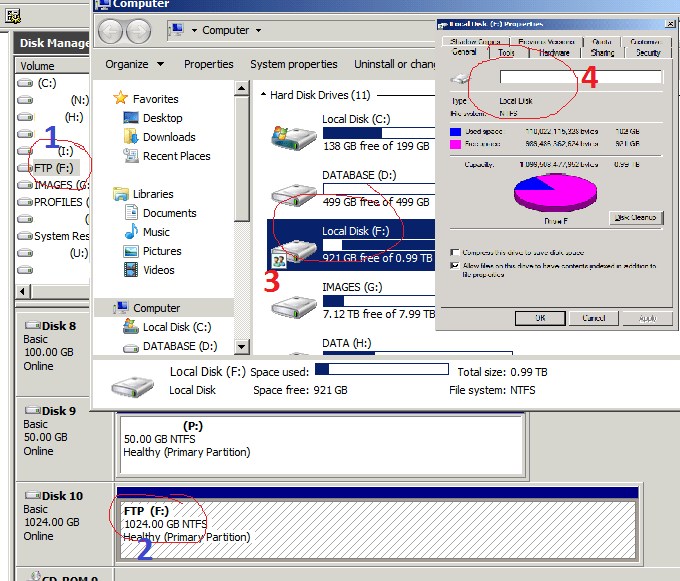Switch to the Tools tab
Image resolution: width=680 pixels, height=581 pixels.
(x=506, y=53)
